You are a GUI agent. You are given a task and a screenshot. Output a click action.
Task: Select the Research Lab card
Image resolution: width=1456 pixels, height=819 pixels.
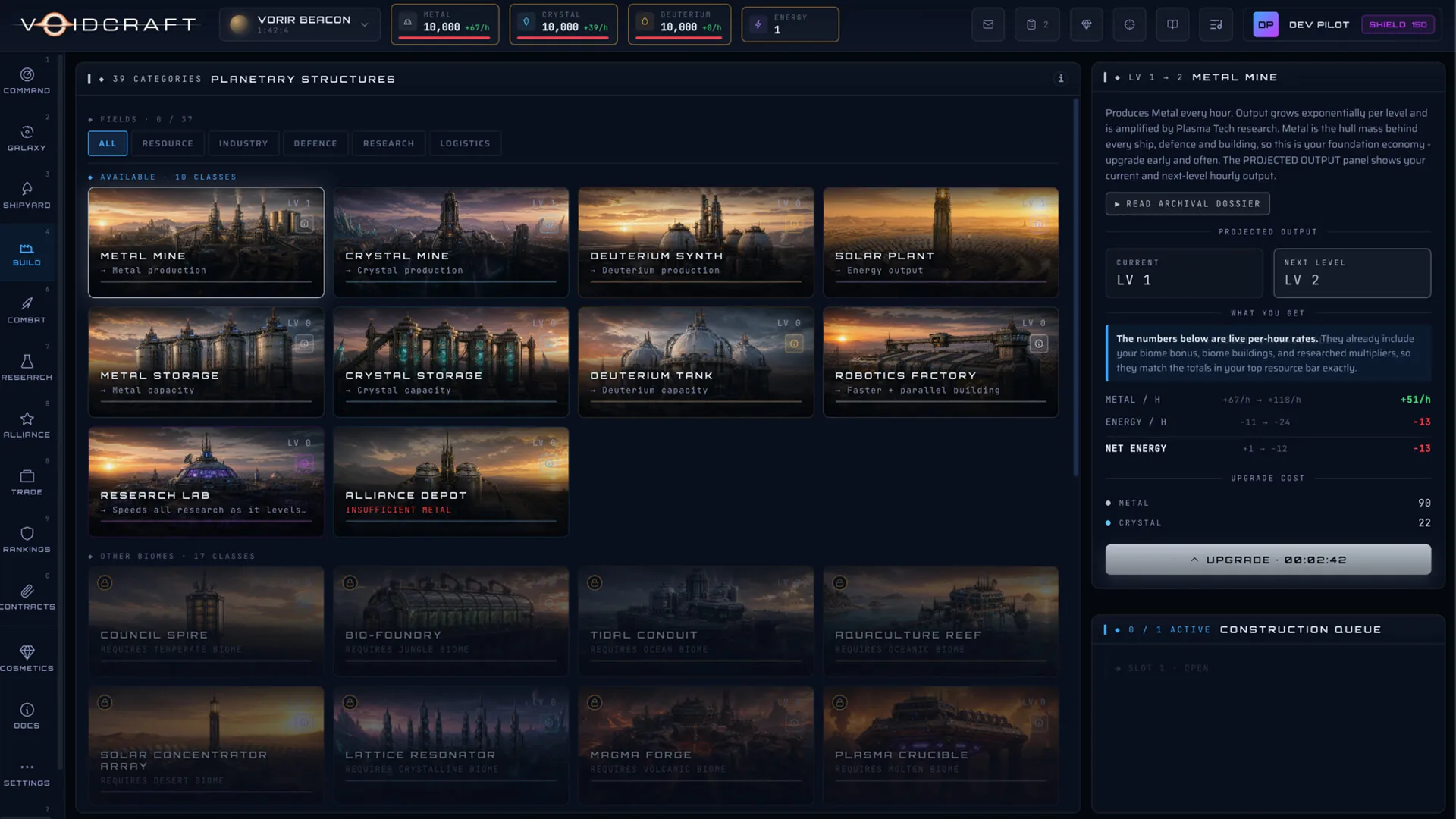[206, 482]
